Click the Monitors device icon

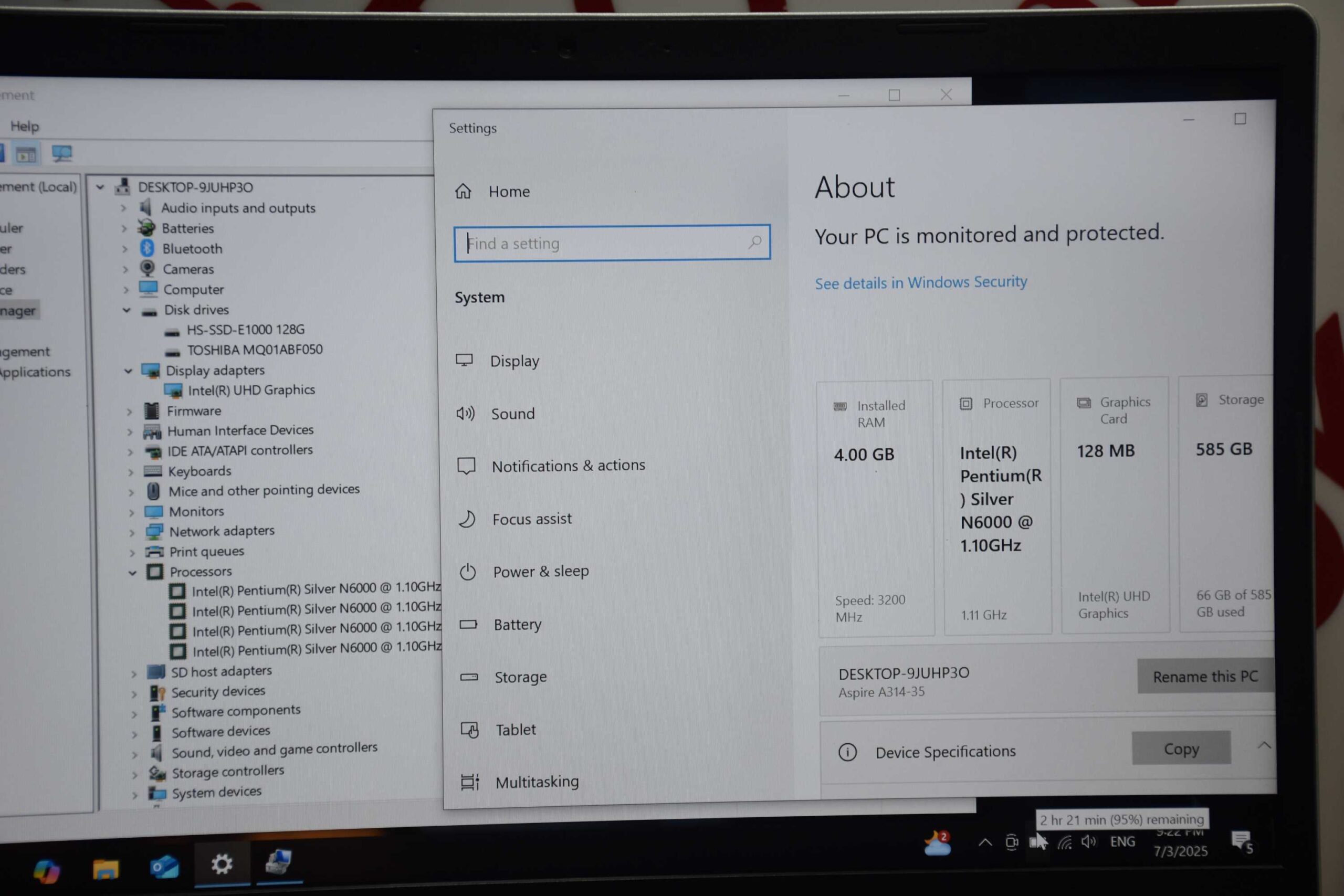click(154, 511)
